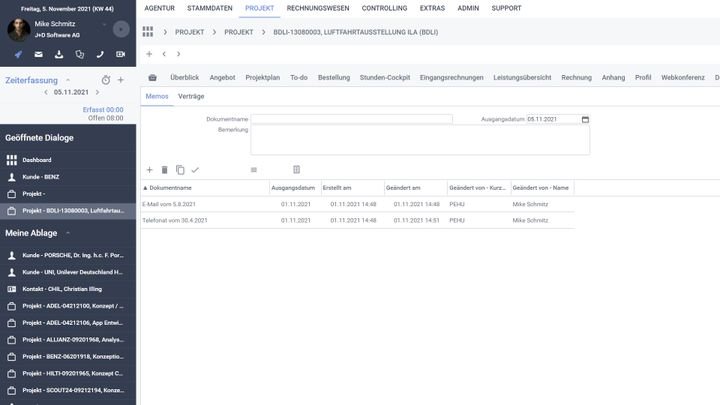Open the app grid icon in breadcrumb

click(x=148, y=32)
